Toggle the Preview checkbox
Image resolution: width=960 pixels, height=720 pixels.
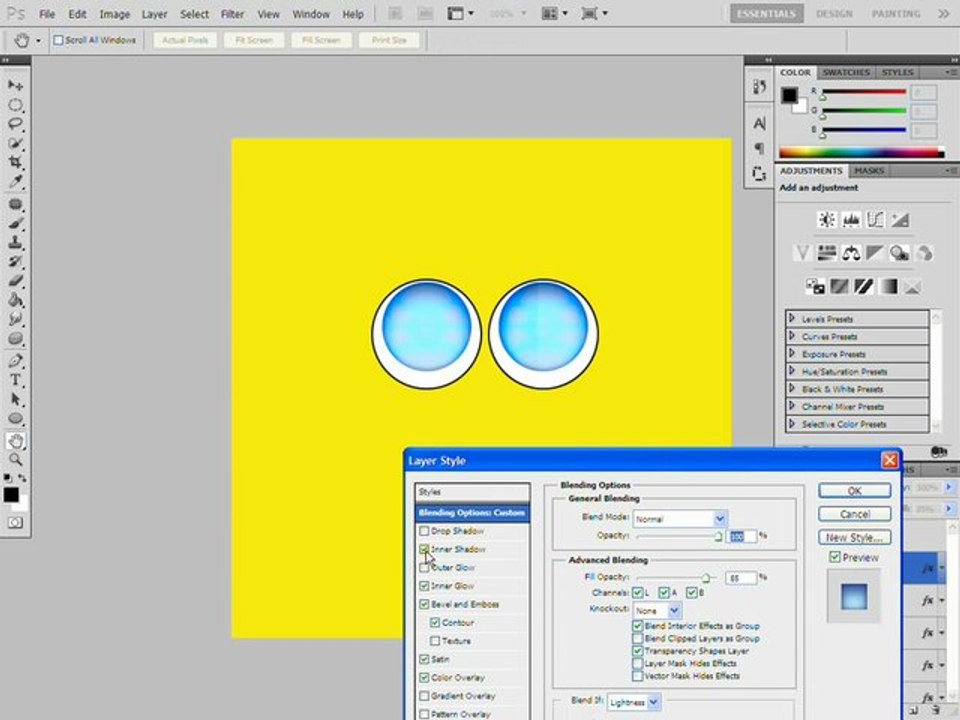(x=834, y=557)
